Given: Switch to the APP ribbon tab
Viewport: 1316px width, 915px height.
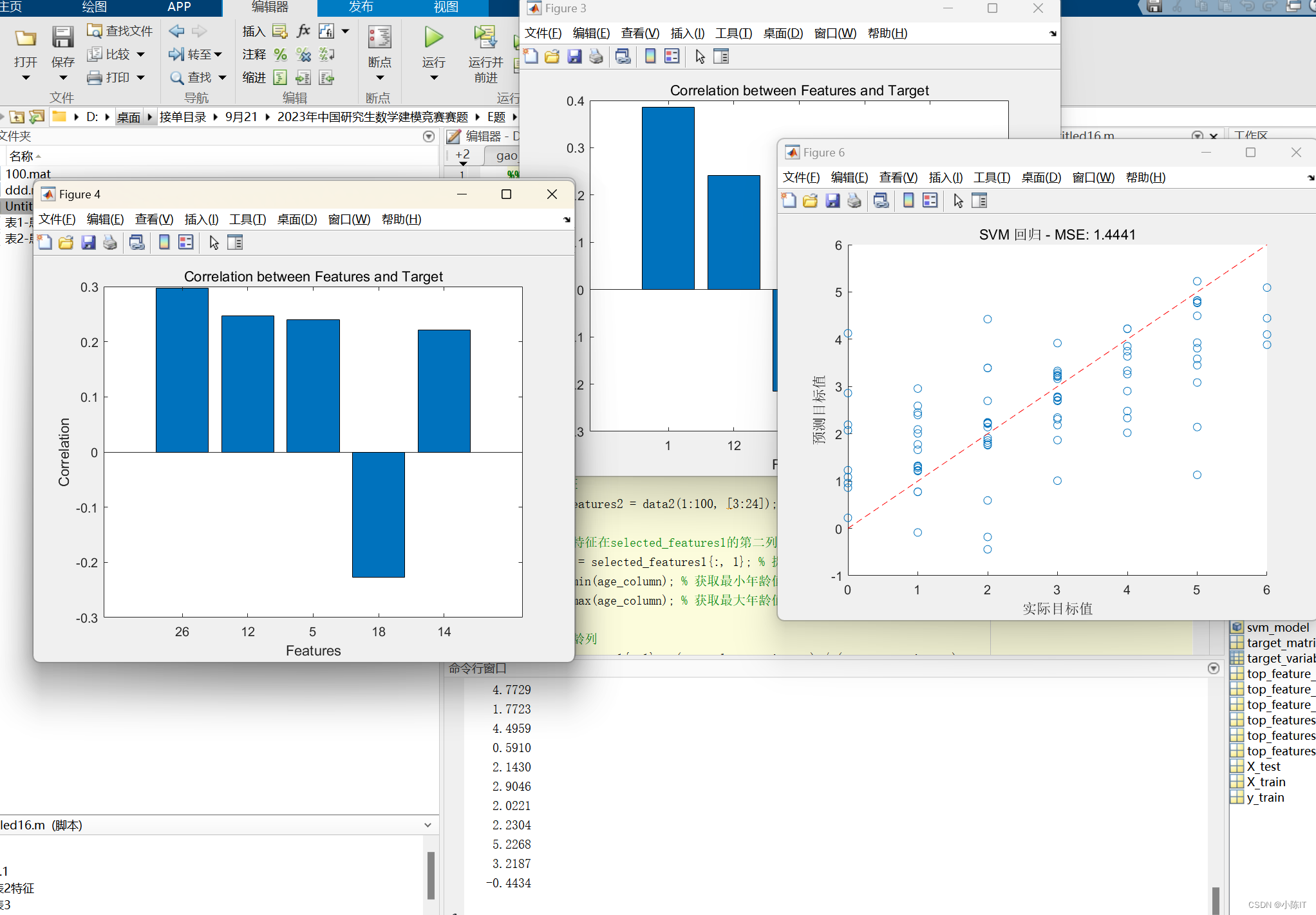Looking at the screenshot, I should tap(179, 7).
